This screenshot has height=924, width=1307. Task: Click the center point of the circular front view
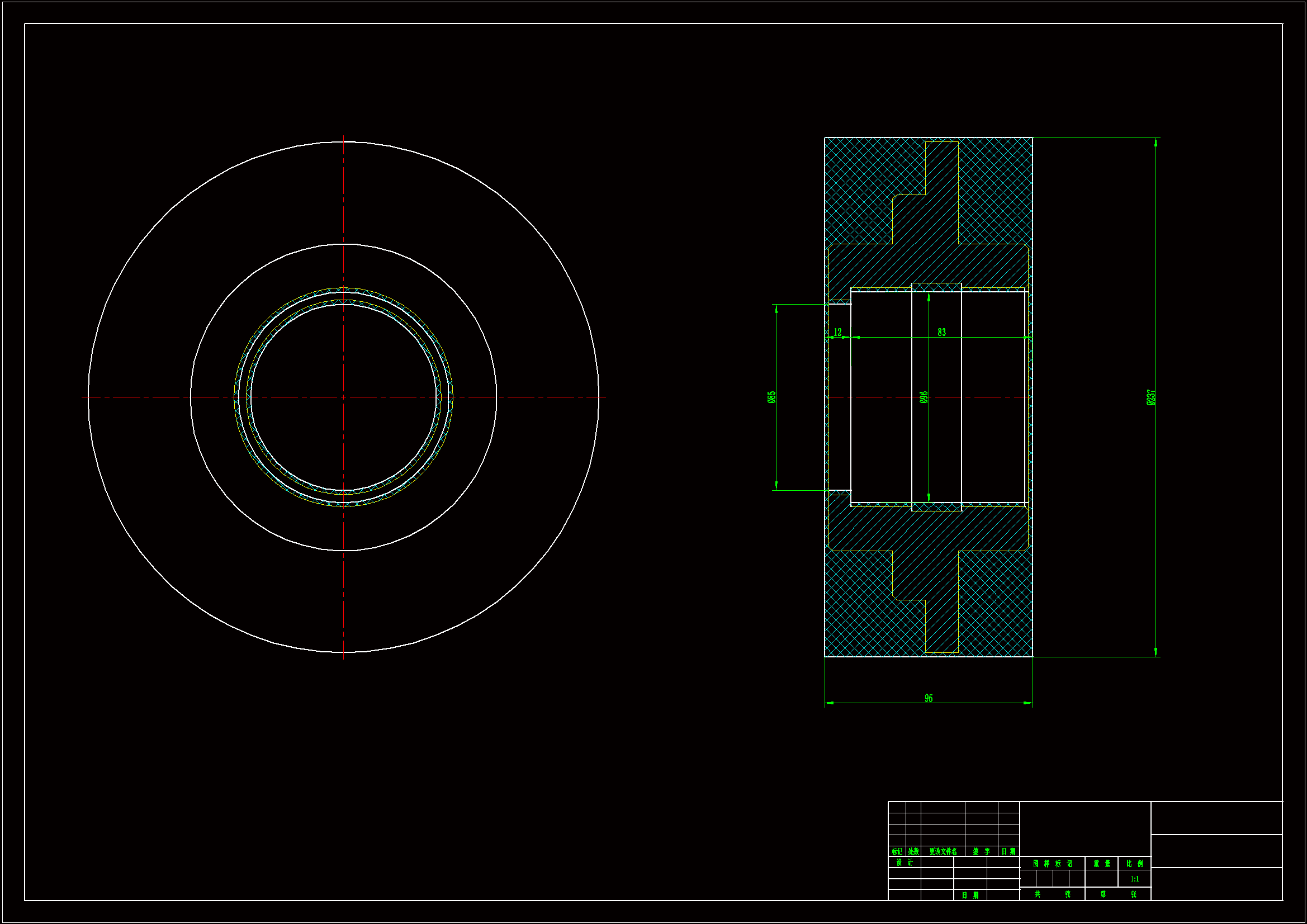(x=343, y=397)
